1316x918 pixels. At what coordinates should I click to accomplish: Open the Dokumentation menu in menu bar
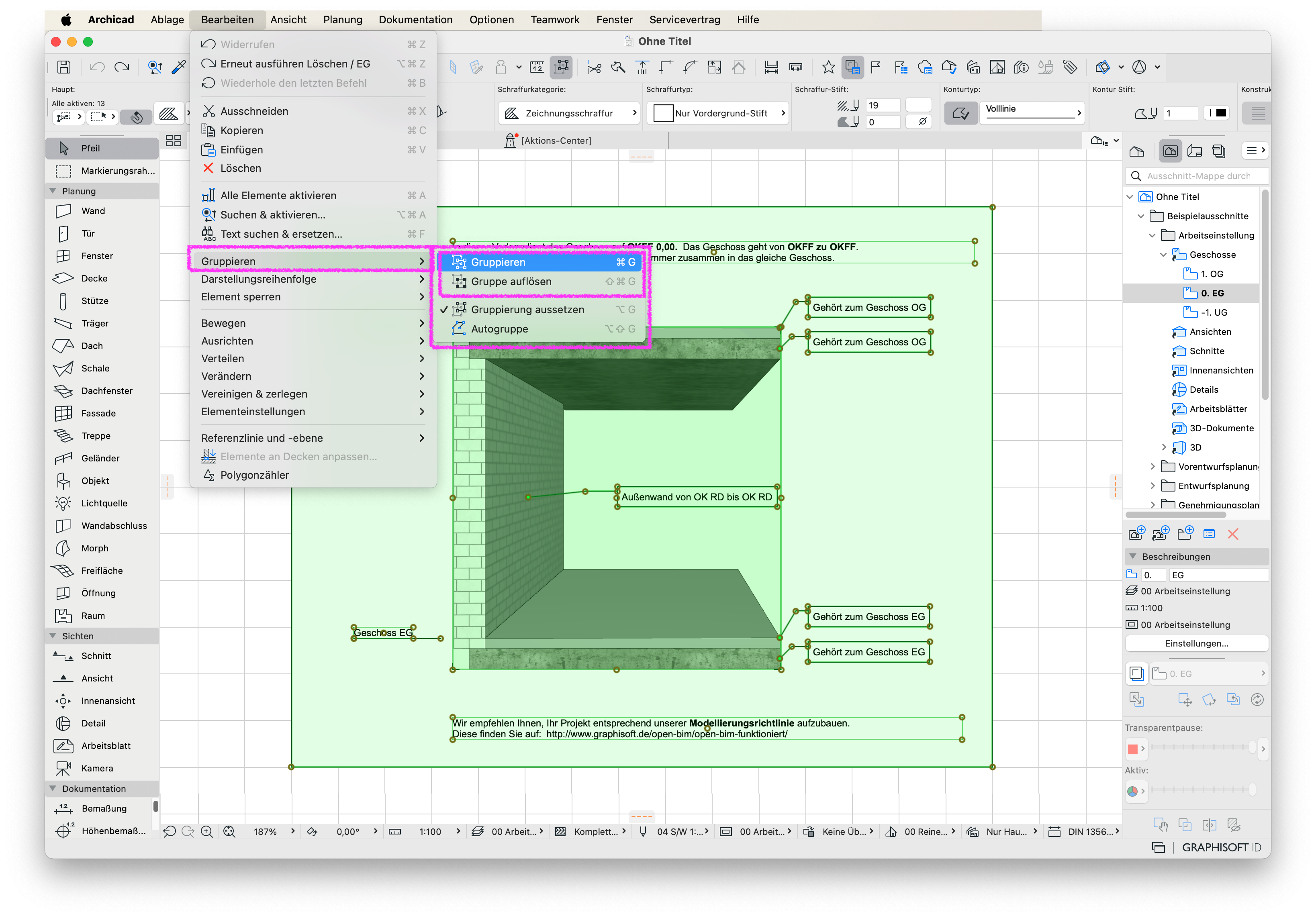click(x=415, y=20)
